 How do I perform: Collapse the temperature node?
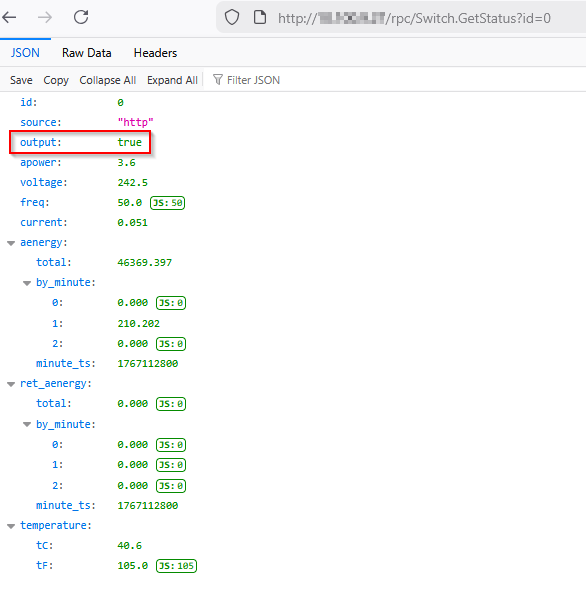(11, 526)
